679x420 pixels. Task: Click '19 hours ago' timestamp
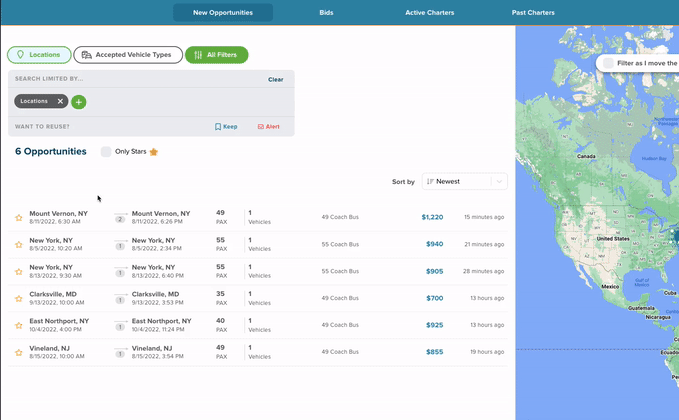[487, 352]
